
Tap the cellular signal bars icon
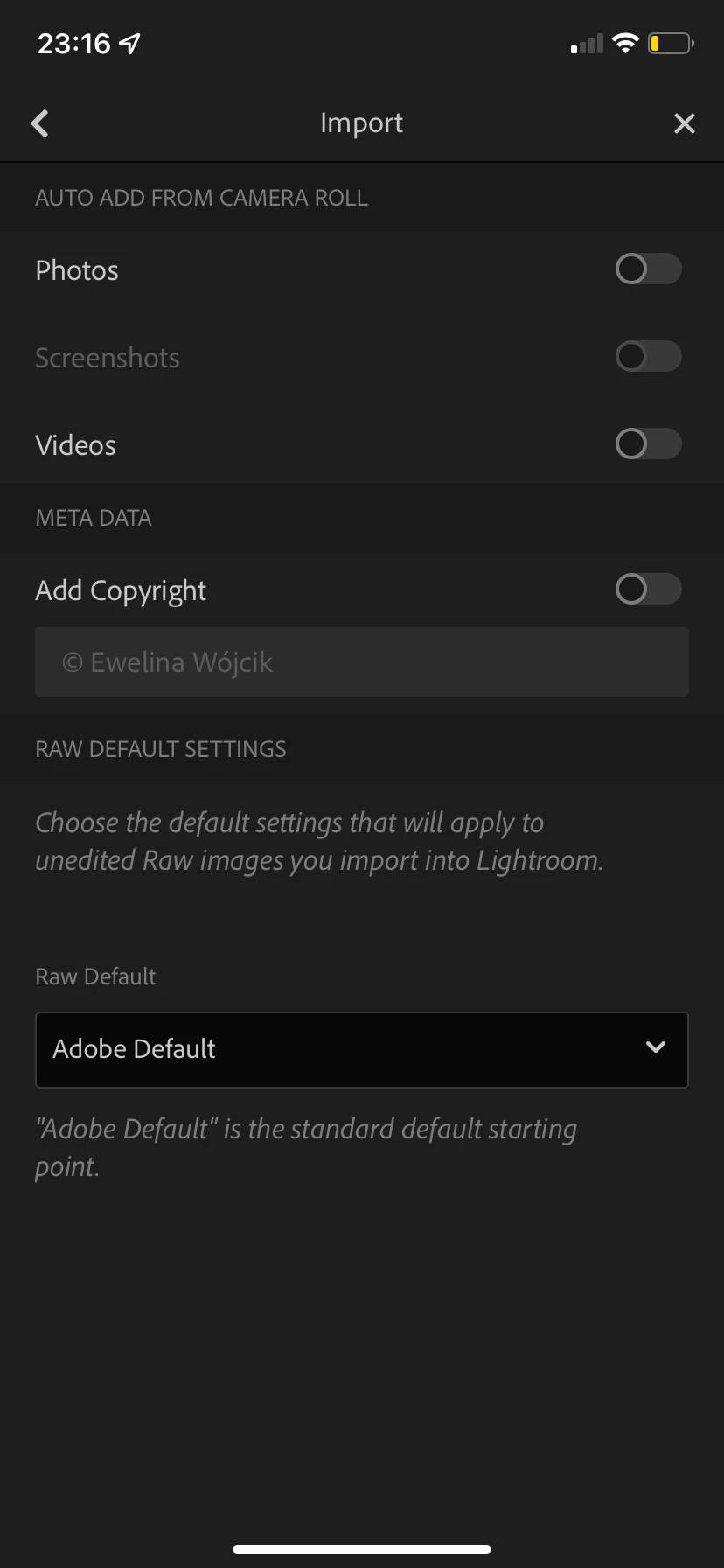click(x=587, y=44)
